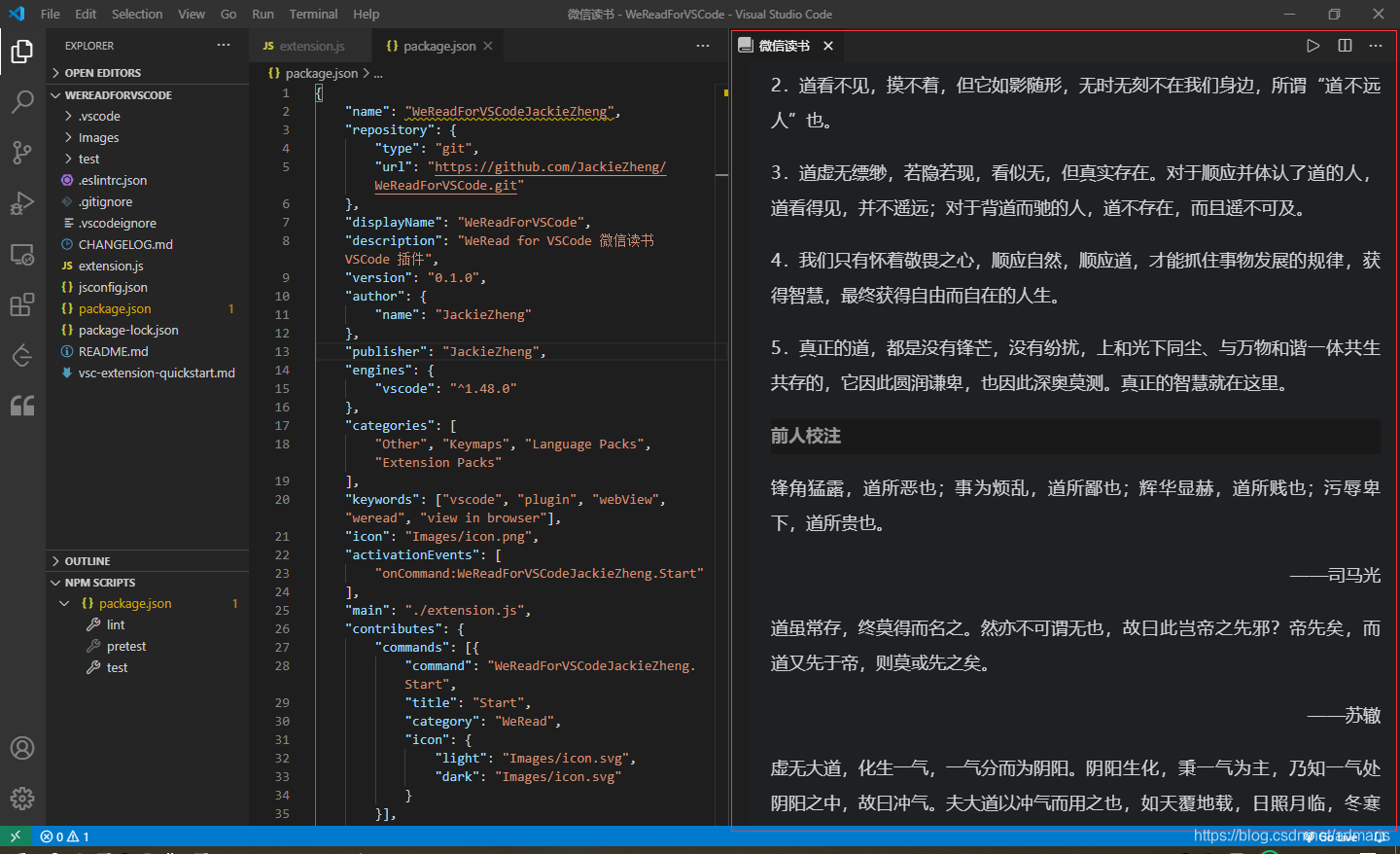Image resolution: width=1400 pixels, height=854 pixels.
Task: Close the package.json editor tab
Action: point(488,46)
